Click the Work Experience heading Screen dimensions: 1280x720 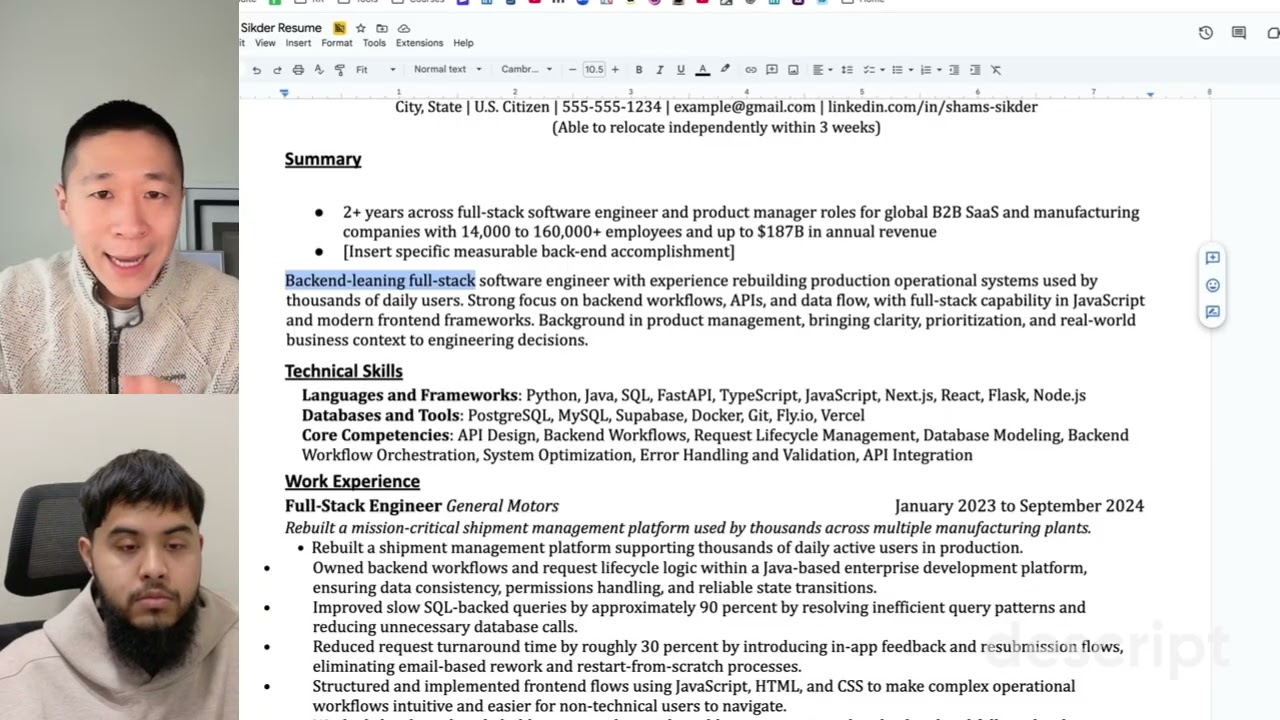[x=352, y=481]
